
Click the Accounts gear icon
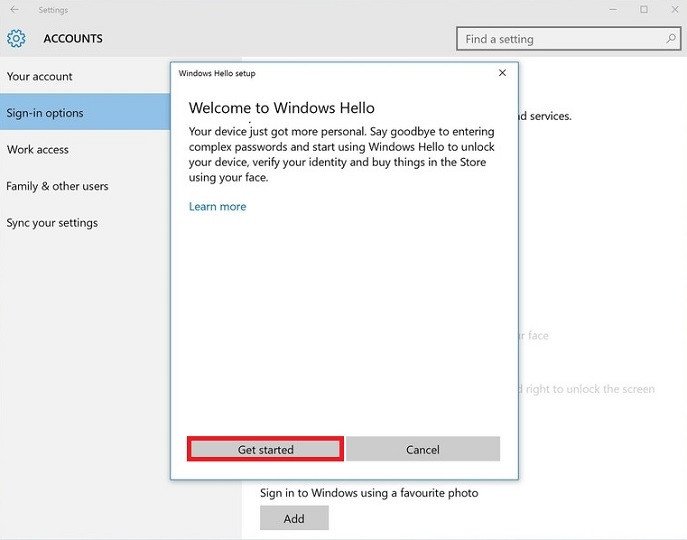pyautogui.click(x=16, y=39)
